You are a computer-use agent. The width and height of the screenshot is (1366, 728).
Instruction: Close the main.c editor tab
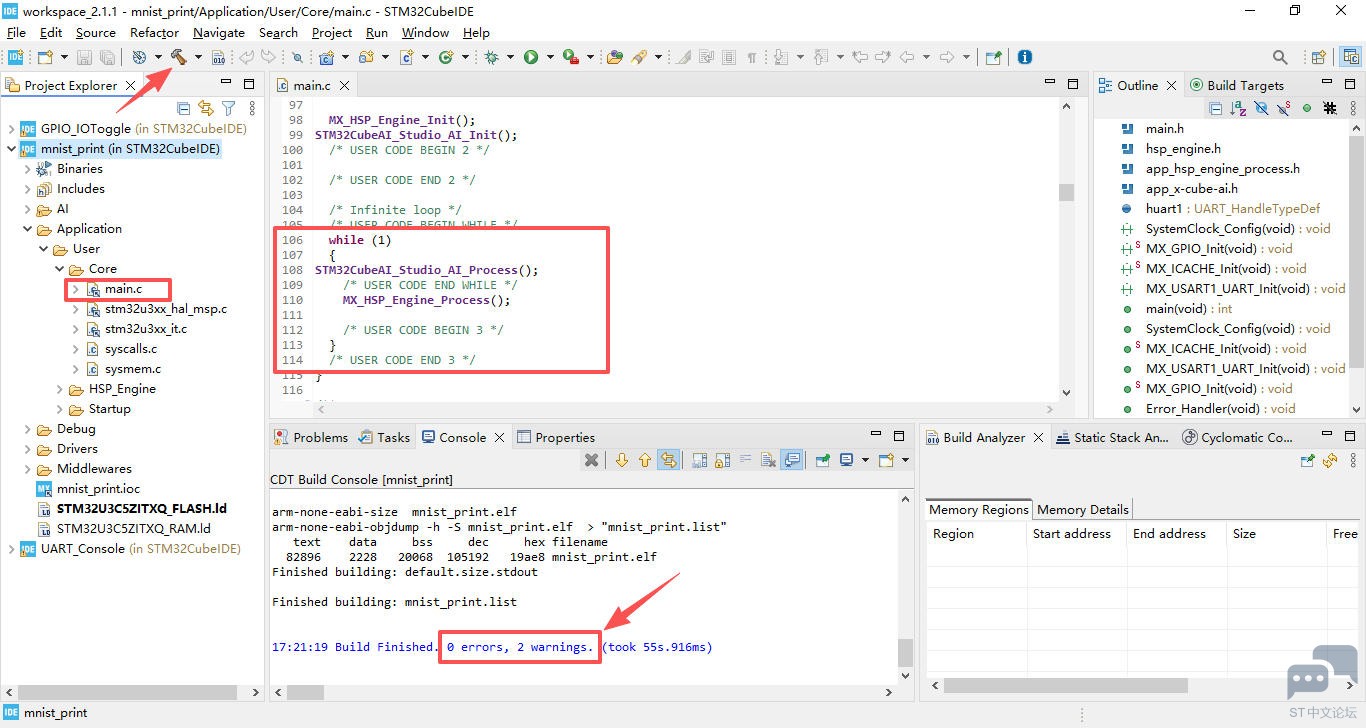tap(344, 86)
